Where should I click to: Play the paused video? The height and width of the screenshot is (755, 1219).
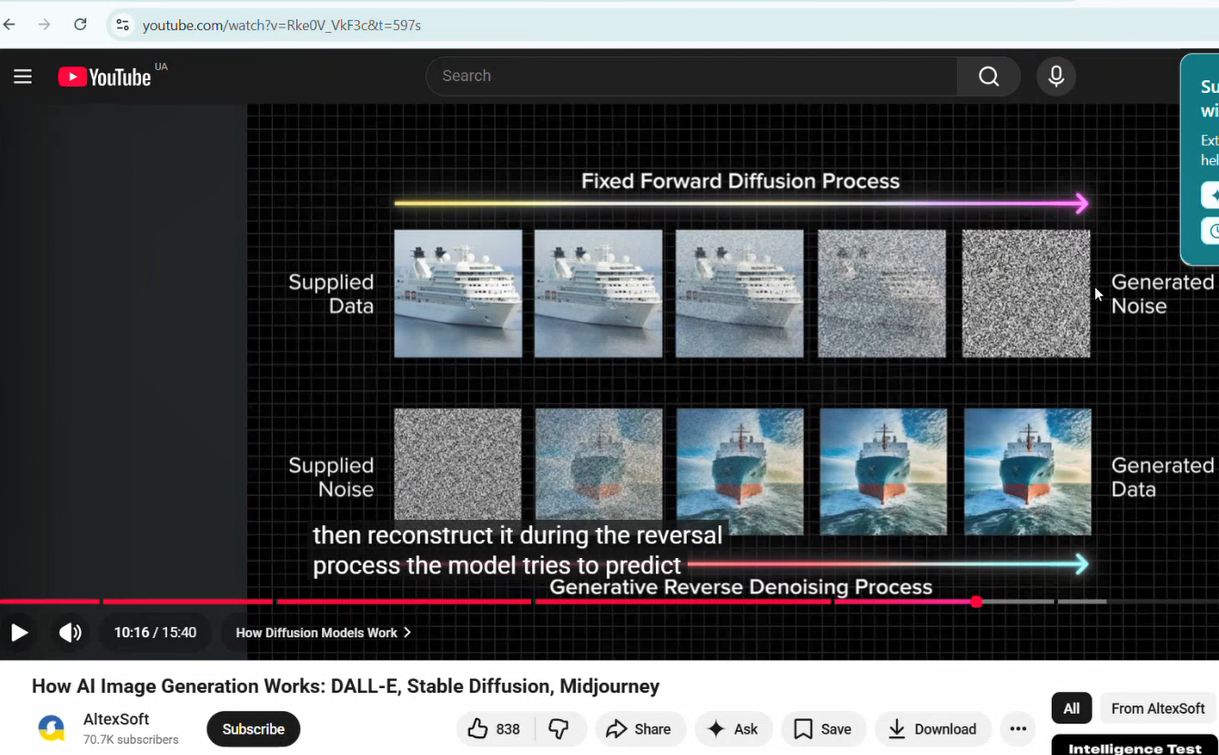(x=19, y=632)
